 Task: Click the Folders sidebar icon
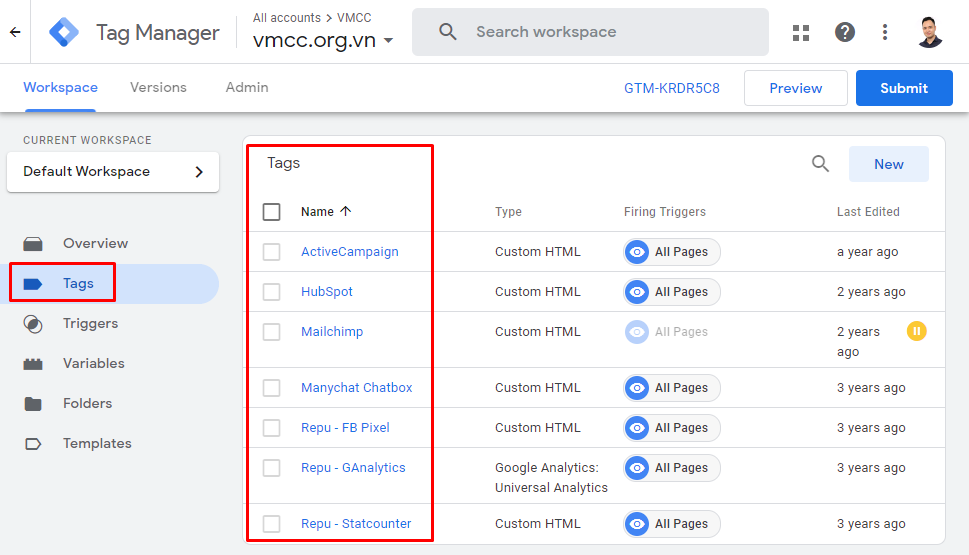pyautogui.click(x=33, y=404)
